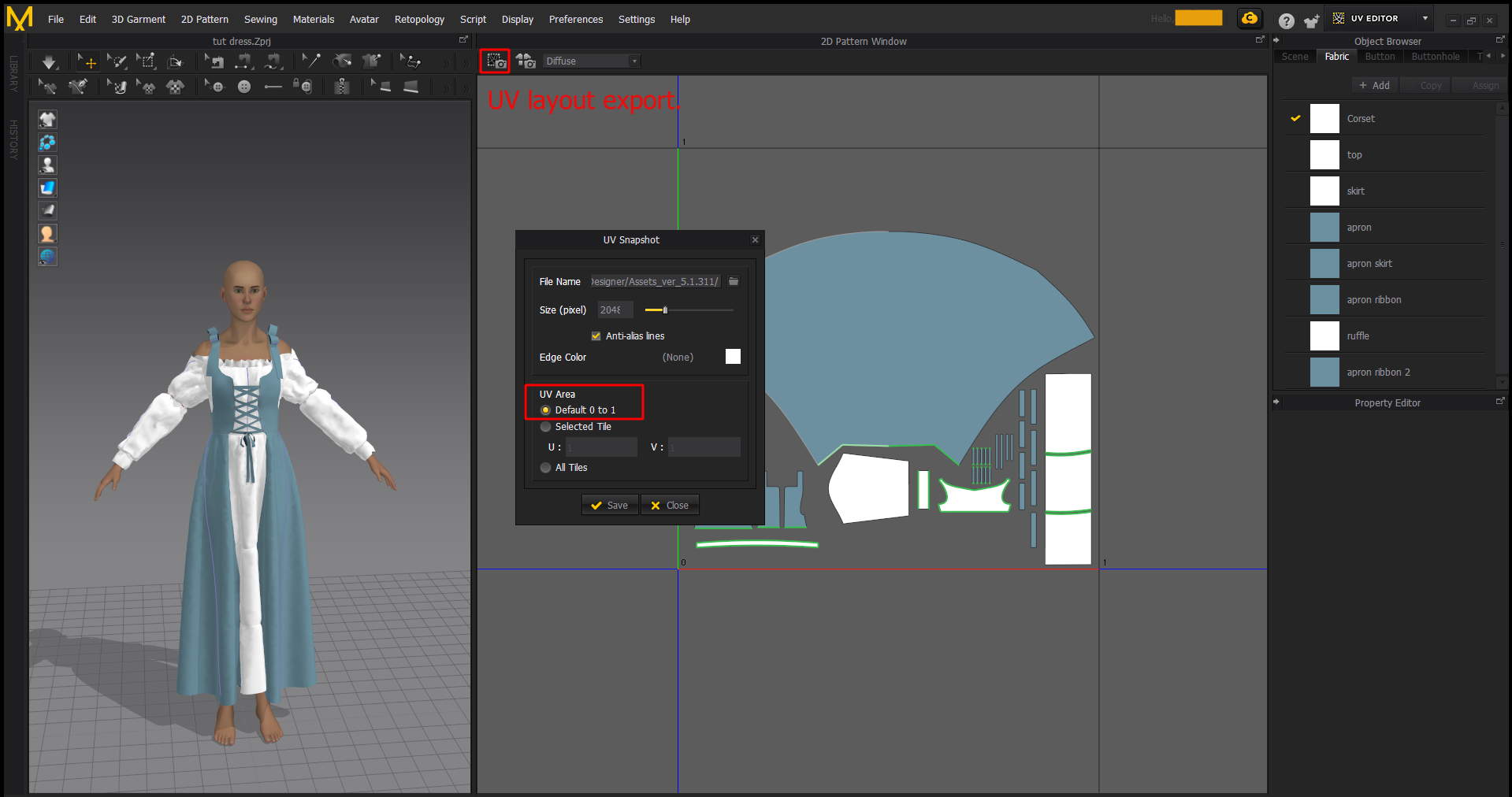Click the UV Snapshot camera icon
This screenshot has width=1512, height=797.
pyautogui.click(x=496, y=61)
